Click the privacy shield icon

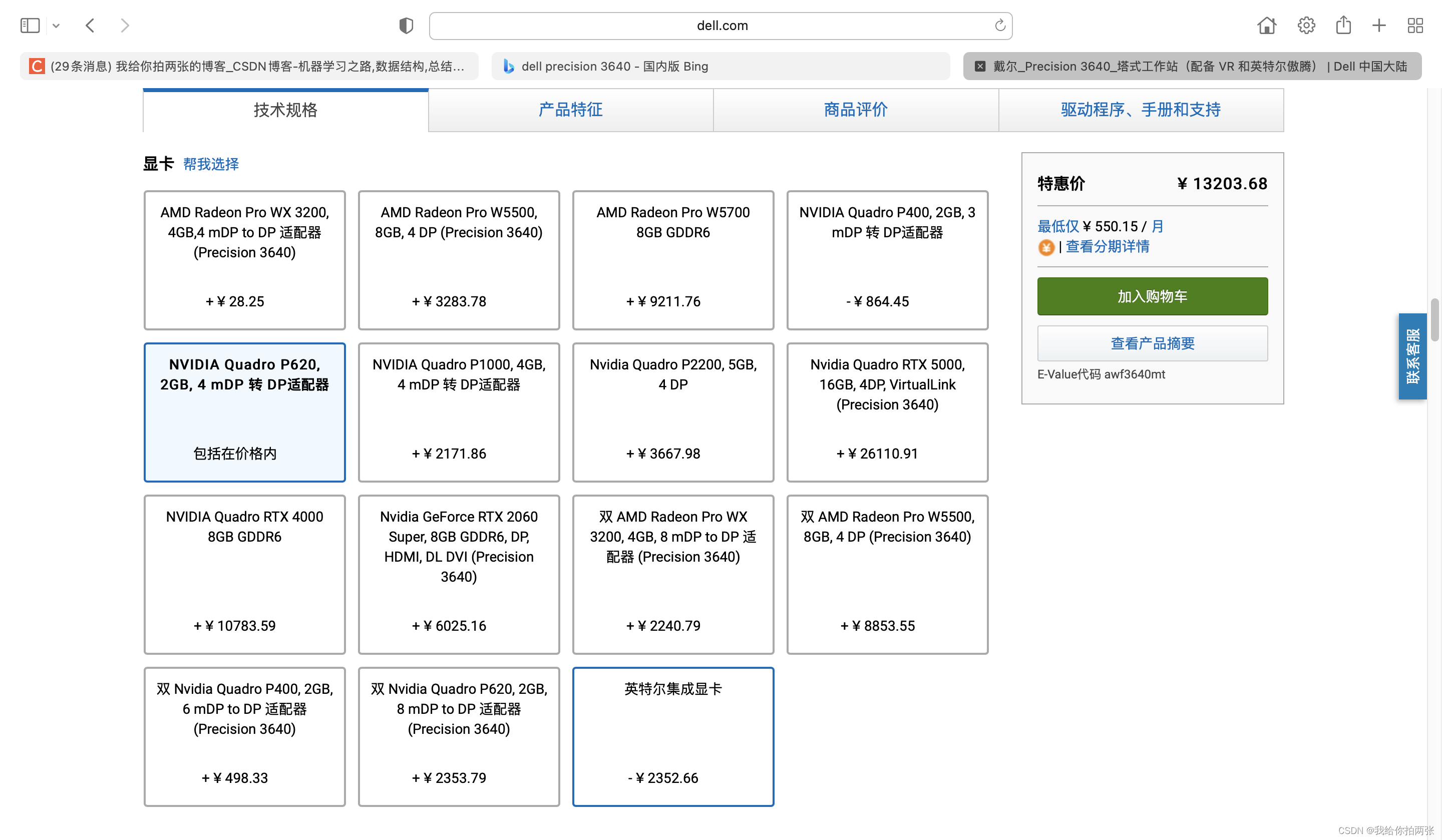pyautogui.click(x=406, y=26)
